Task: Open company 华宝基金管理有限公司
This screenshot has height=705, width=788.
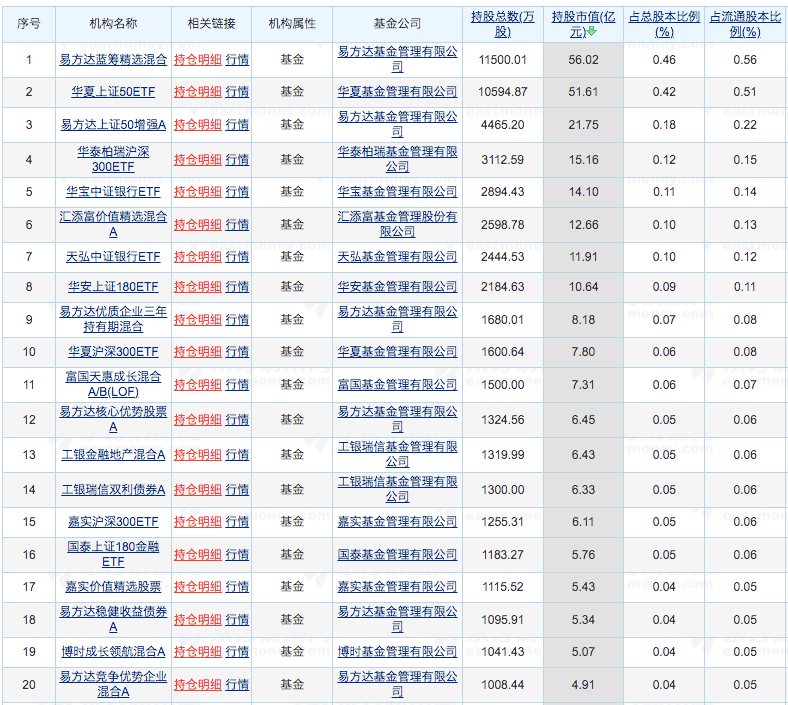Action: point(397,192)
